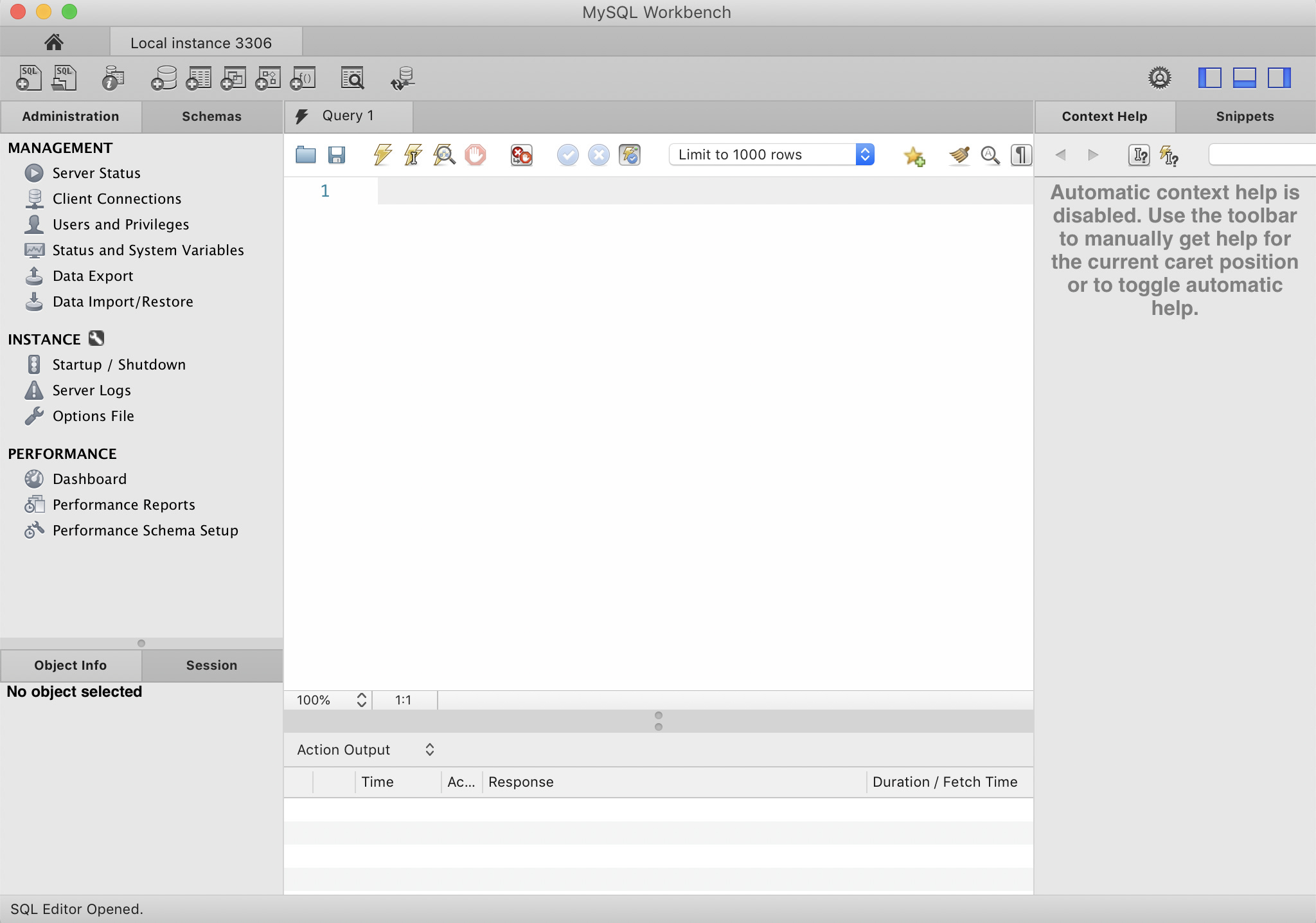The image size is (1316, 923).
Task: Toggle the left sidebar panel visibility
Action: click(x=1209, y=78)
